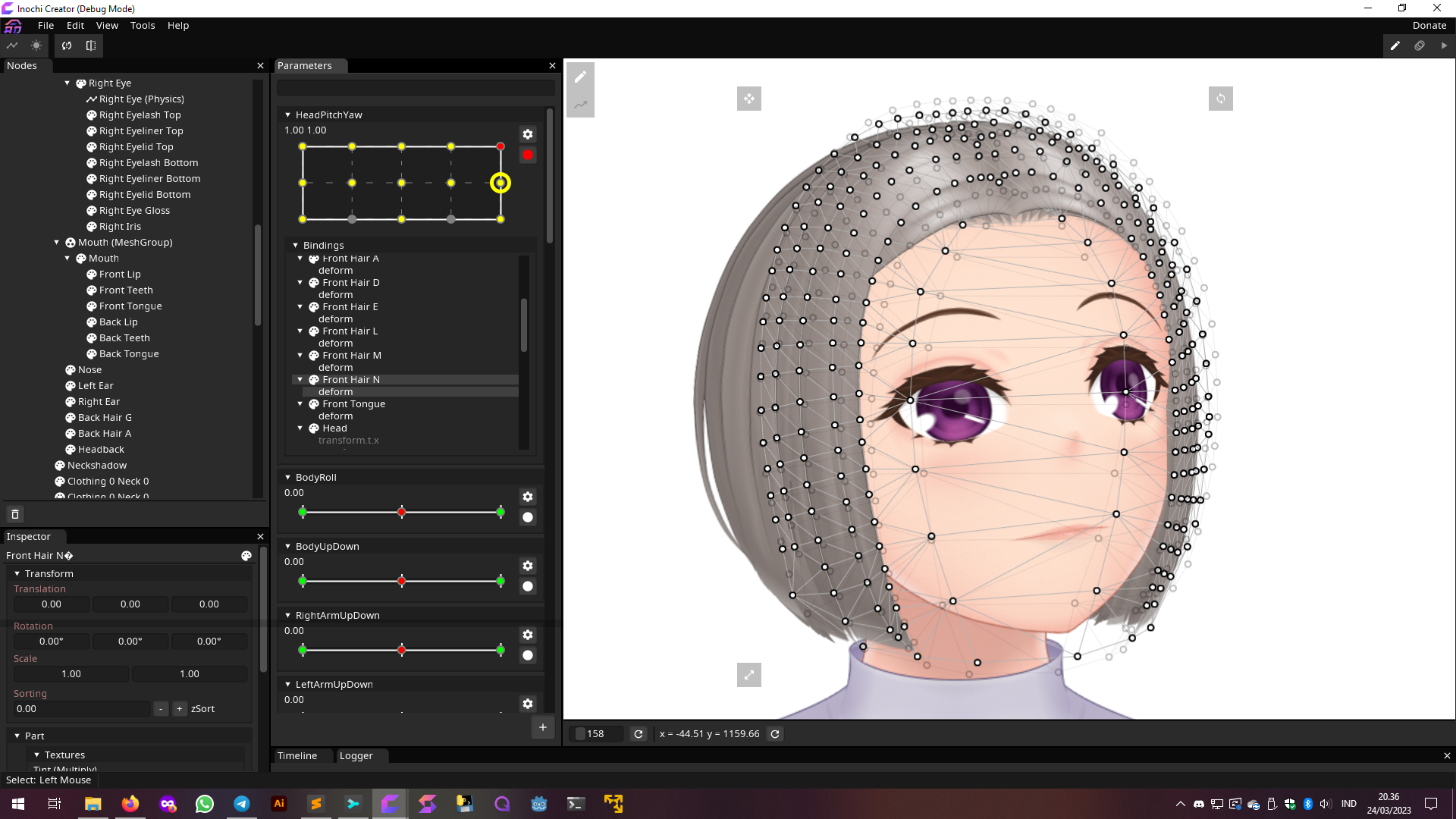1456x819 pixels.
Task: Switch to the Logger tab
Action: click(x=357, y=755)
